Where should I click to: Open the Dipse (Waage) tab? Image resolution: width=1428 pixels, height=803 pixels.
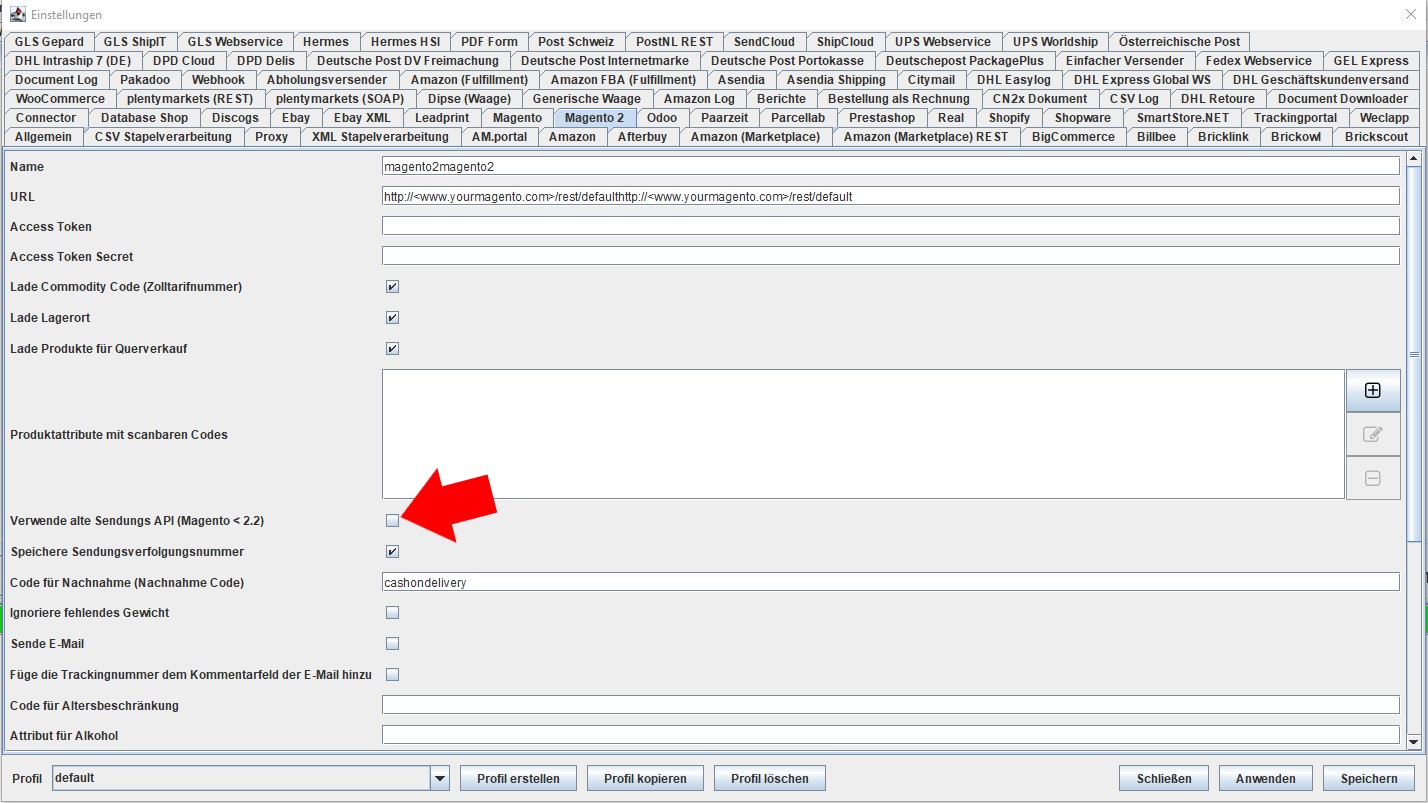tap(469, 99)
